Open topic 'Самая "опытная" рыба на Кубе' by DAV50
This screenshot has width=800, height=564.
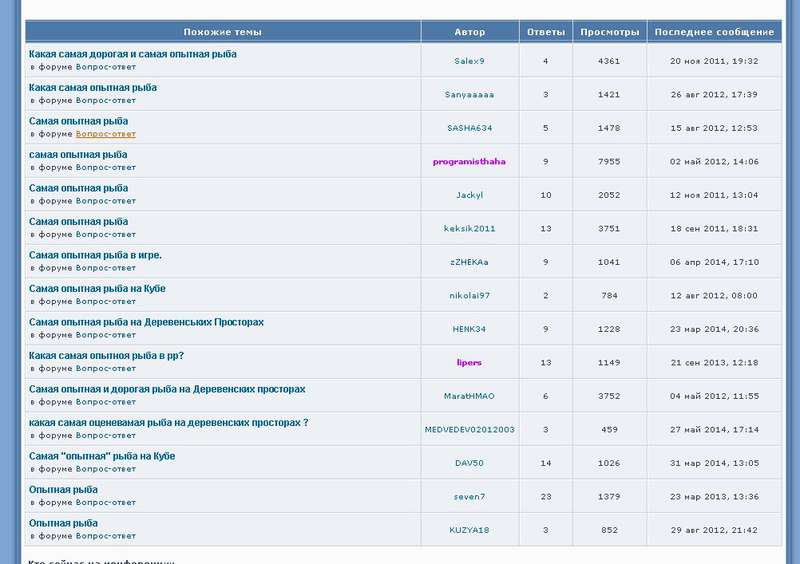[x=102, y=456]
